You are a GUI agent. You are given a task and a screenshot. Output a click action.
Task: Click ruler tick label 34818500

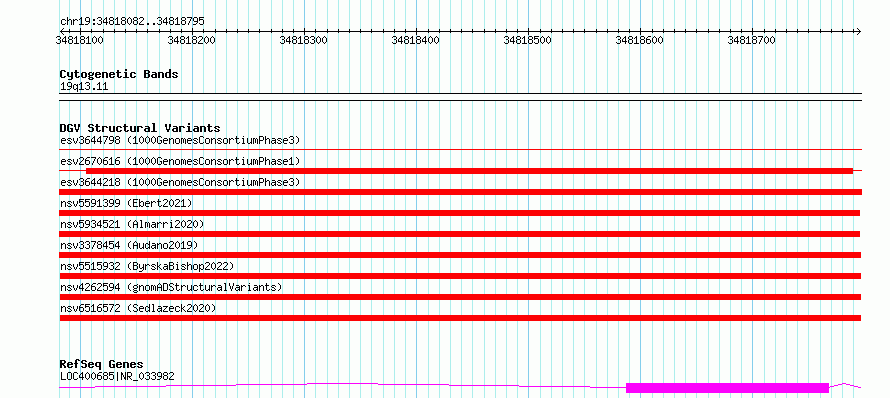[528, 40]
